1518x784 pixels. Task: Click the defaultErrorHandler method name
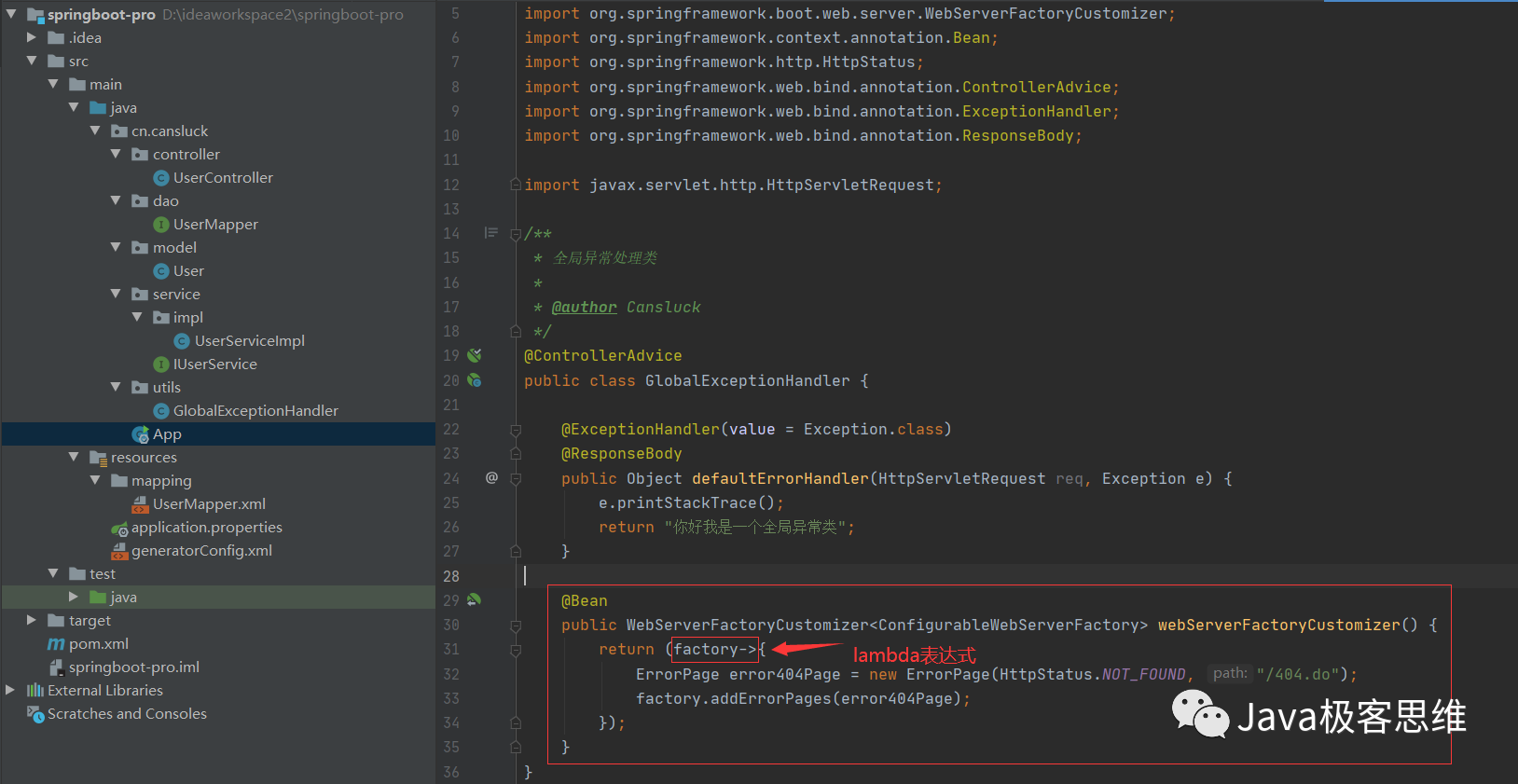click(x=780, y=478)
